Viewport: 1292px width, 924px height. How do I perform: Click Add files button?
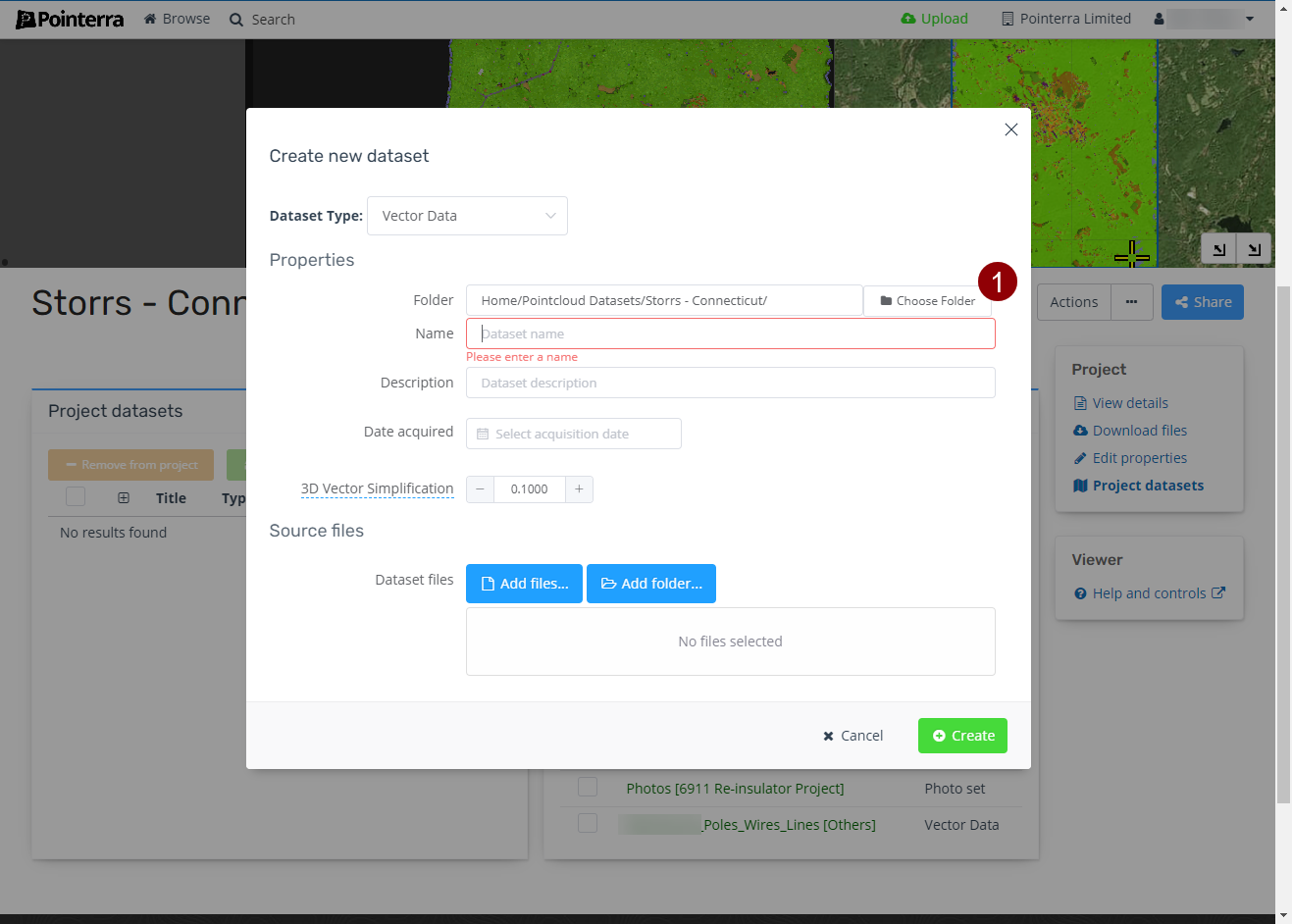coord(524,584)
